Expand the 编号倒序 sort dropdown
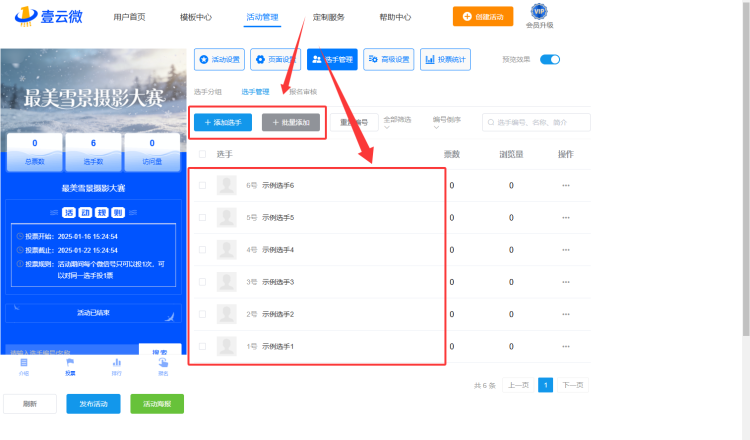Screen dimensions: 750x440 point(447,122)
